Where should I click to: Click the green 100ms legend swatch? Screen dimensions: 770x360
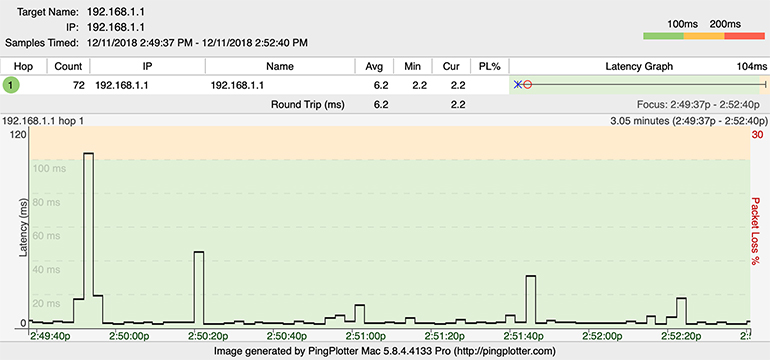pyautogui.click(x=663, y=36)
